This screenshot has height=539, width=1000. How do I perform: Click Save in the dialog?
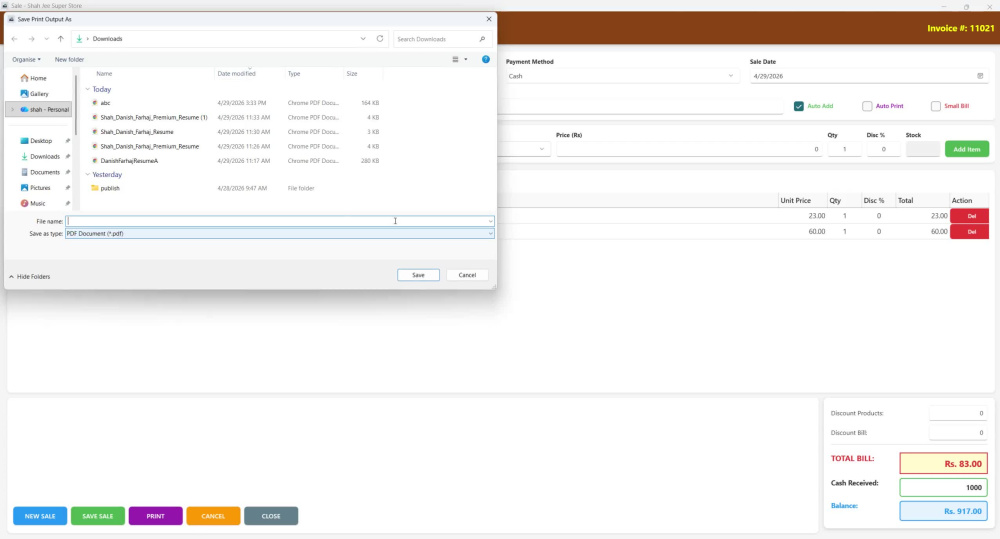418,275
